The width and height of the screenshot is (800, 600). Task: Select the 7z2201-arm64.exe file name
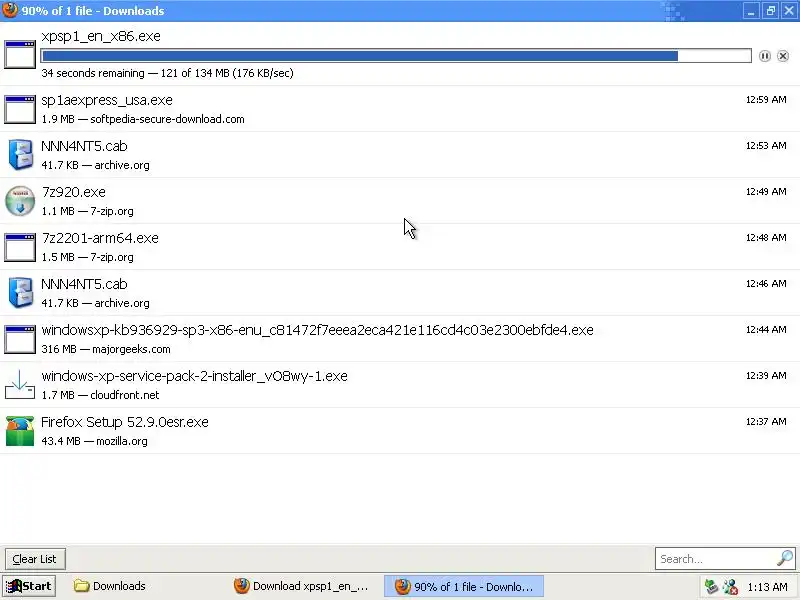(100, 238)
